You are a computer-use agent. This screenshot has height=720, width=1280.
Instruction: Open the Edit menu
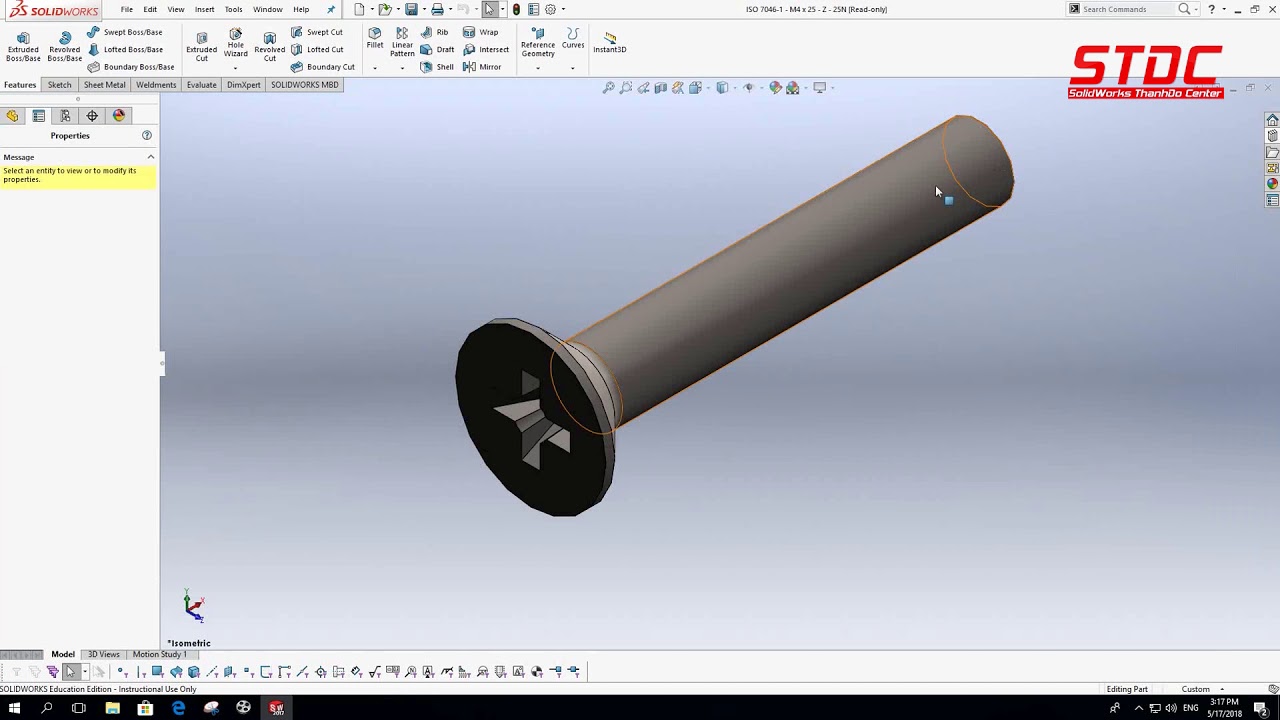(x=150, y=9)
